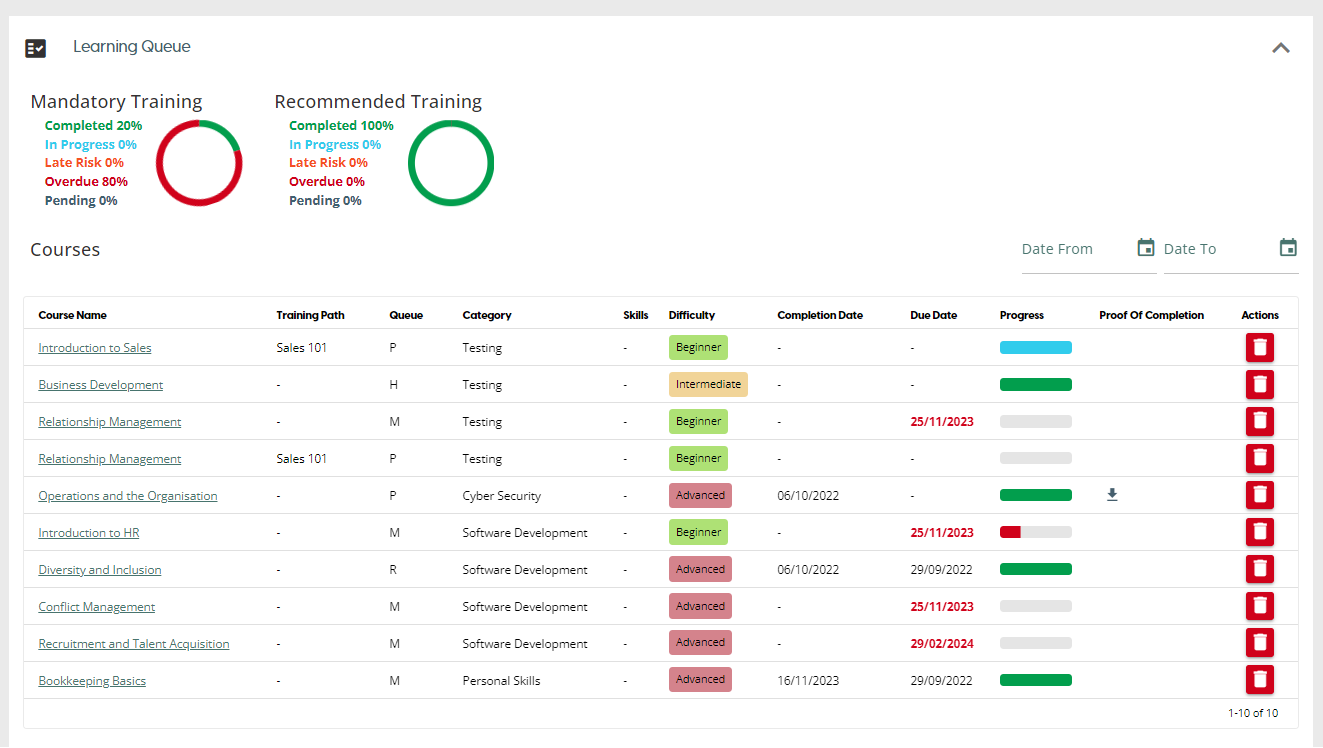
Task: Sort courses by Difficulty column header
Action: click(x=692, y=315)
